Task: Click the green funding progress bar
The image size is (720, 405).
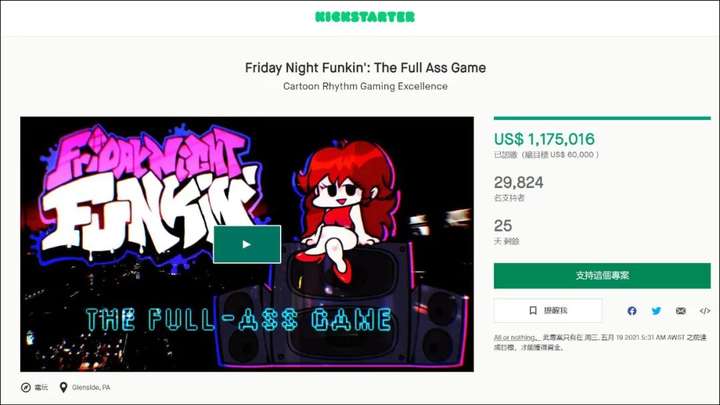Action: coord(602,118)
